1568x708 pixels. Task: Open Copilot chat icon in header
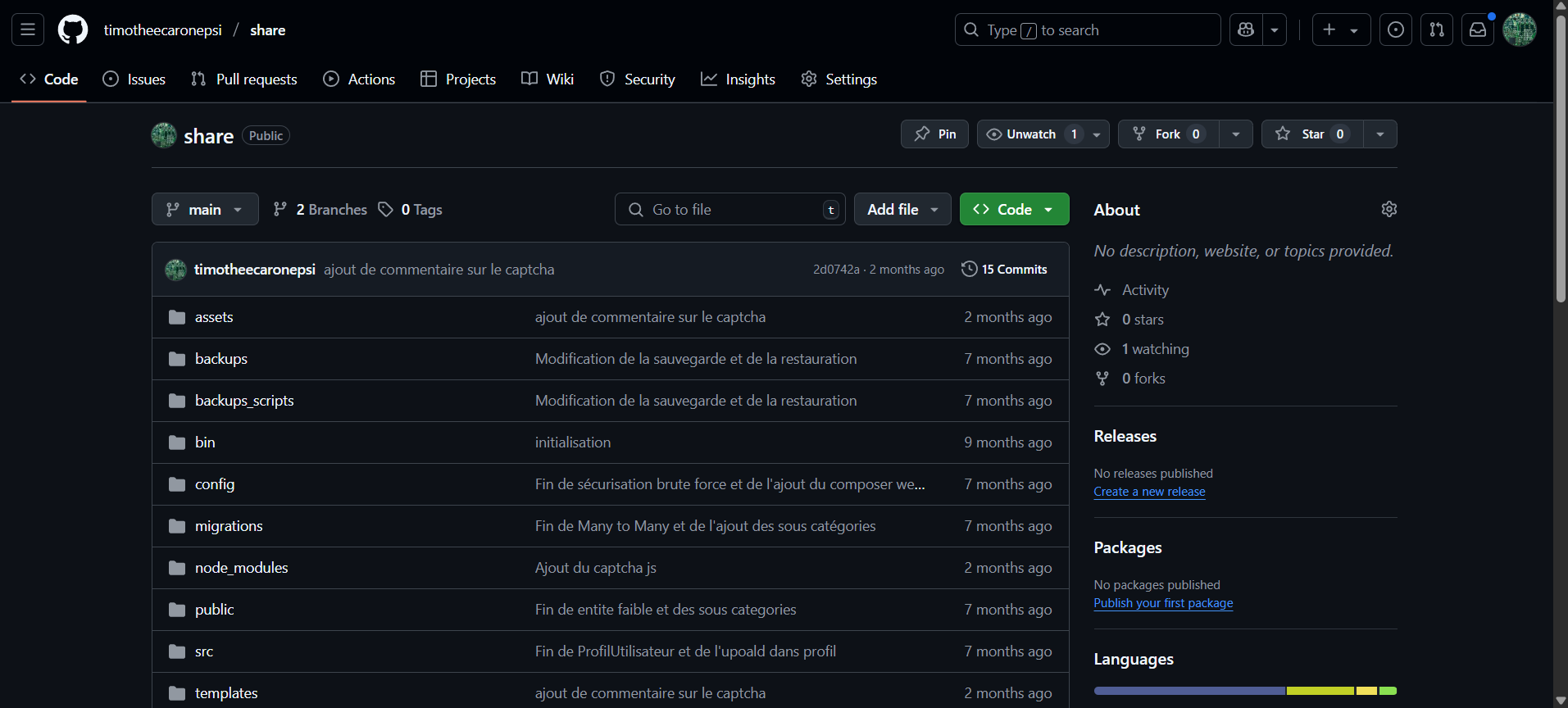click(x=1246, y=30)
